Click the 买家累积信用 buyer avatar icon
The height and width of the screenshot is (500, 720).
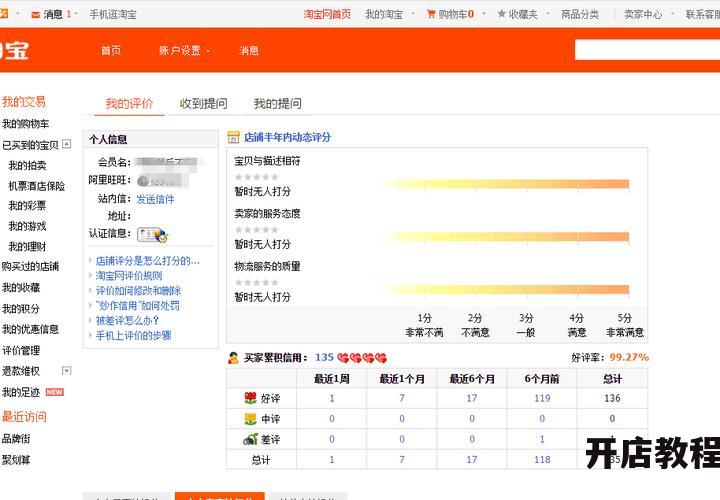233,358
